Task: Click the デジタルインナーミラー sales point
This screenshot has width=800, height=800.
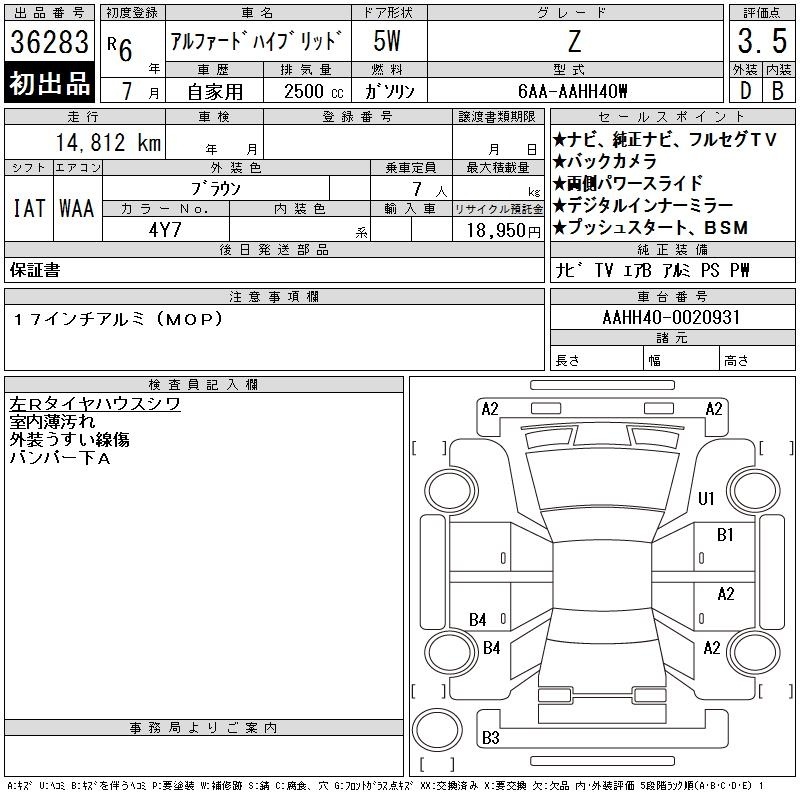Action: tap(643, 206)
